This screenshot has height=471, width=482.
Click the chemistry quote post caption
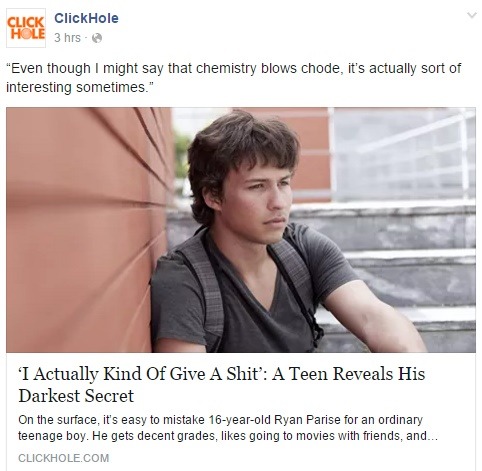coord(233,78)
